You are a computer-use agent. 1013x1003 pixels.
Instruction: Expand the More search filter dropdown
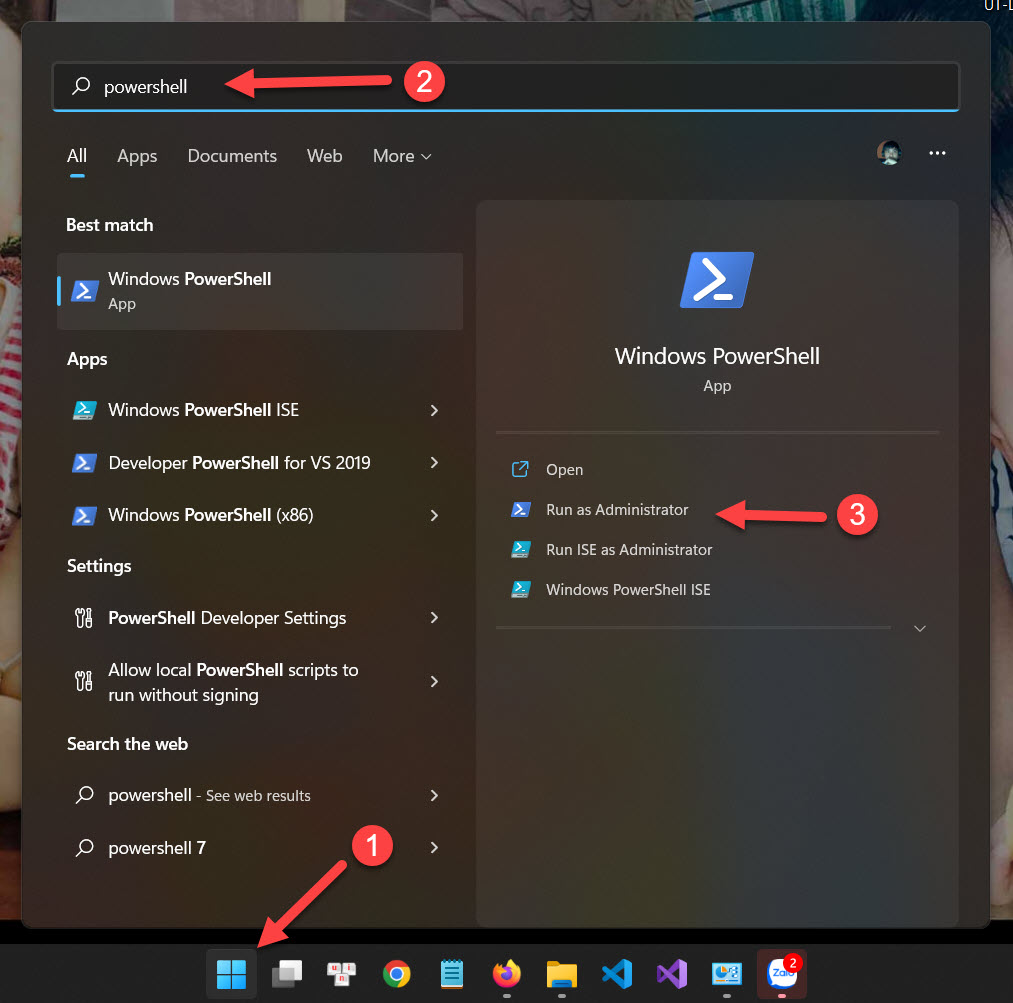coord(401,156)
